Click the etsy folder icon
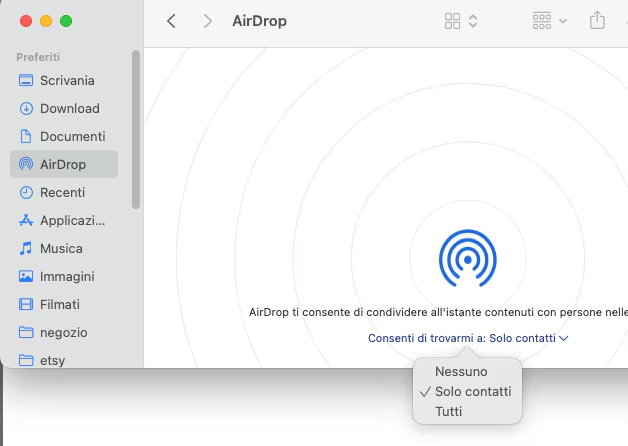Viewport: 628px width, 446px height. pos(26,360)
